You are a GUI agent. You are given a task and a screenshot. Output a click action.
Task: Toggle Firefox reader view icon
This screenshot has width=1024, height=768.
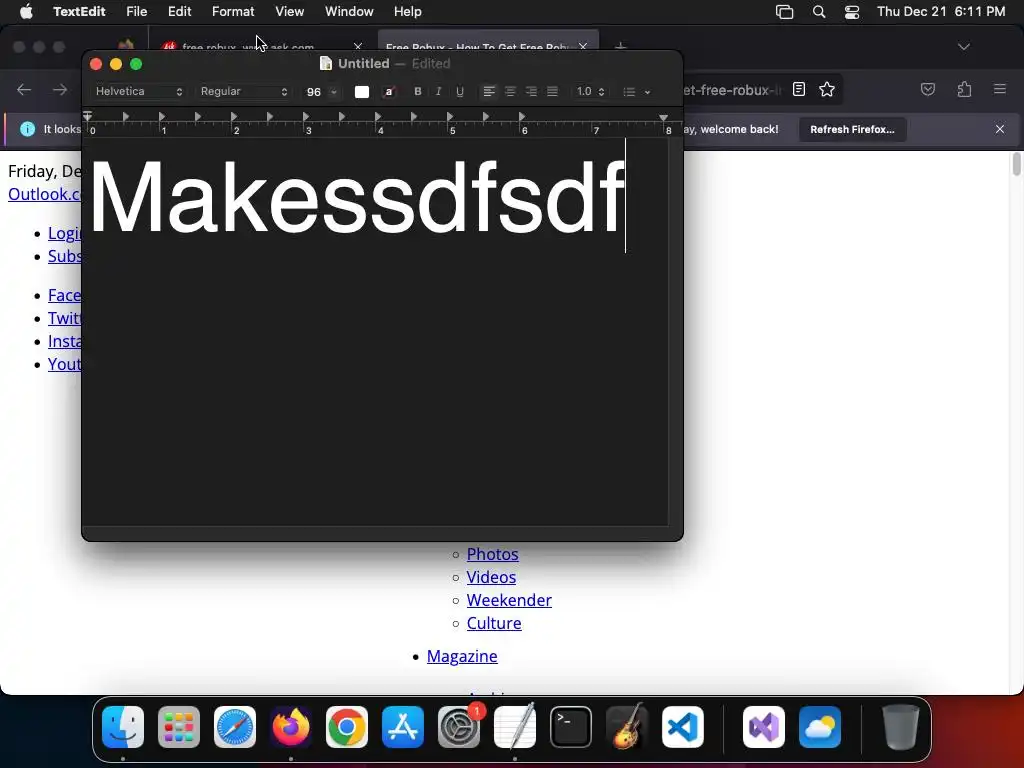(x=799, y=89)
